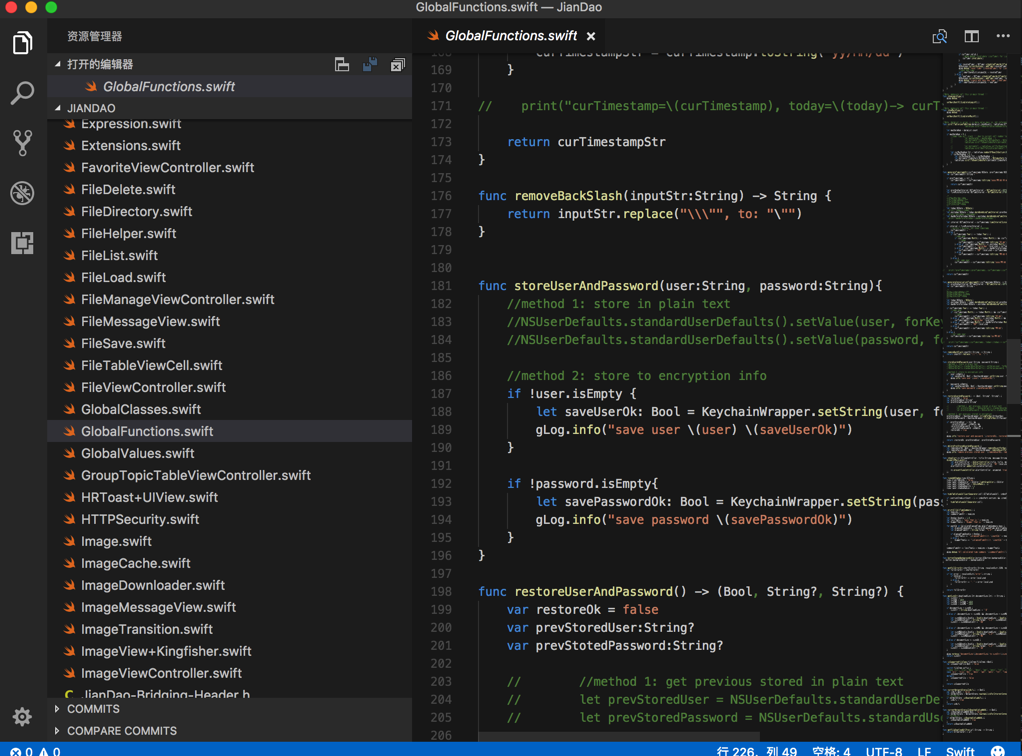Open FileDirectory.swift
The height and width of the screenshot is (756, 1022).
click(x=229, y=211)
